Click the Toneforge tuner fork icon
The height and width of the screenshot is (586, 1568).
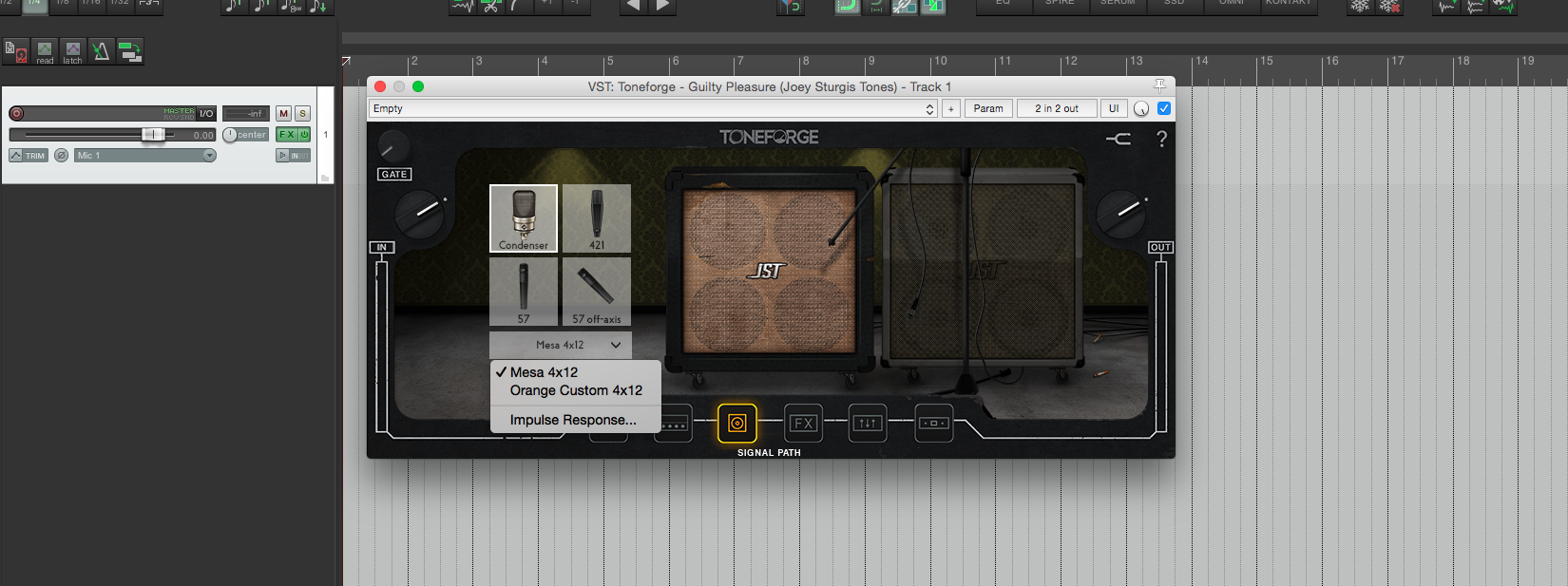1119,139
